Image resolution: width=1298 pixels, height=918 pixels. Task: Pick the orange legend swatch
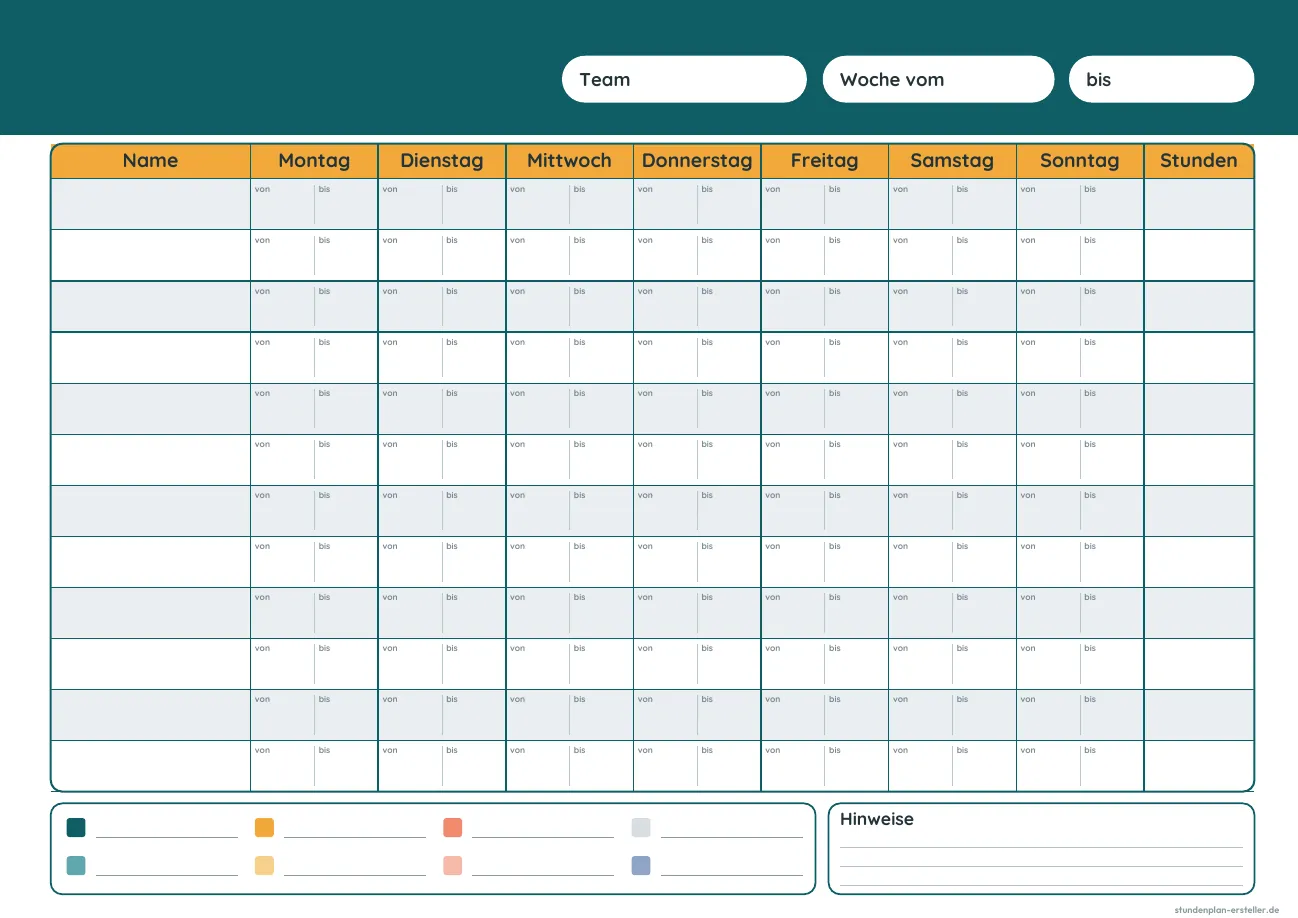tap(264, 827)
